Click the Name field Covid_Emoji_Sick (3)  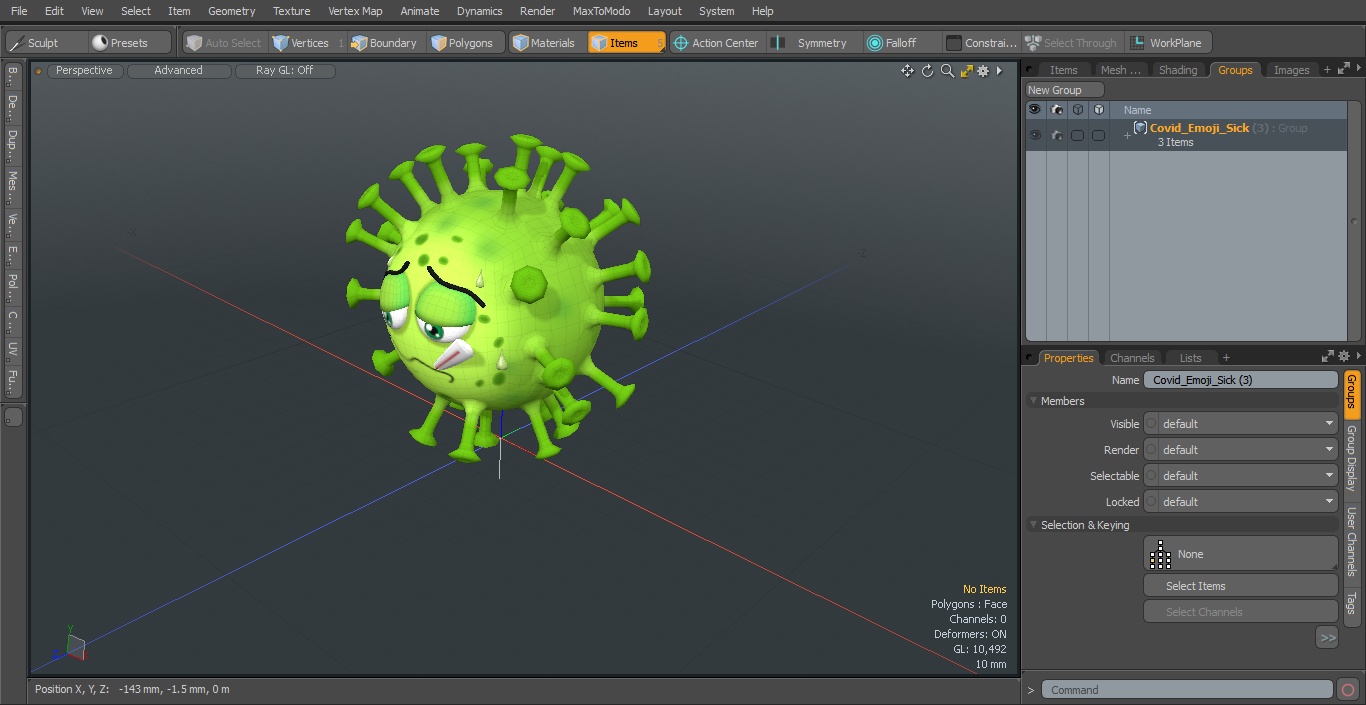point(1240,380)
